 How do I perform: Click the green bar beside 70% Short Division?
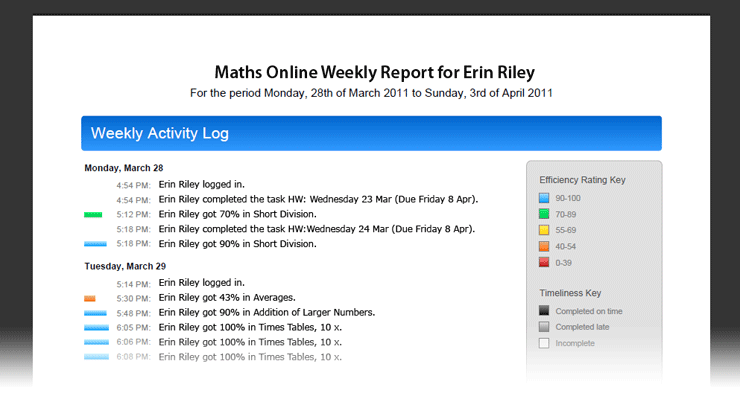[x=93, y=215]
